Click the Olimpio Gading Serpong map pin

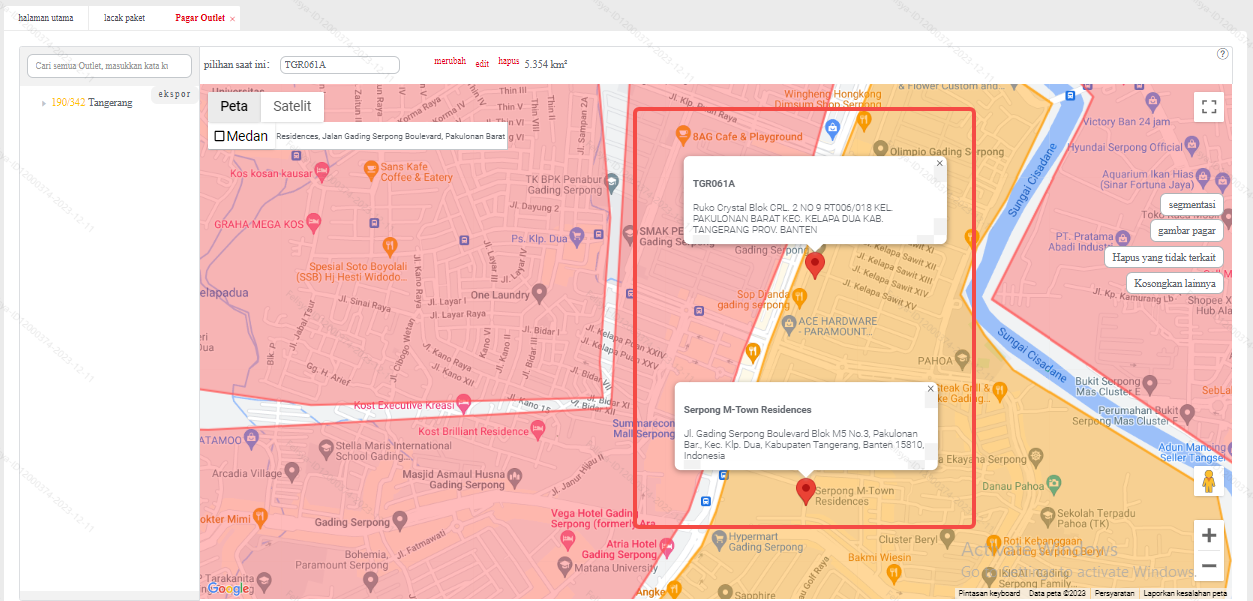[880, 148]
